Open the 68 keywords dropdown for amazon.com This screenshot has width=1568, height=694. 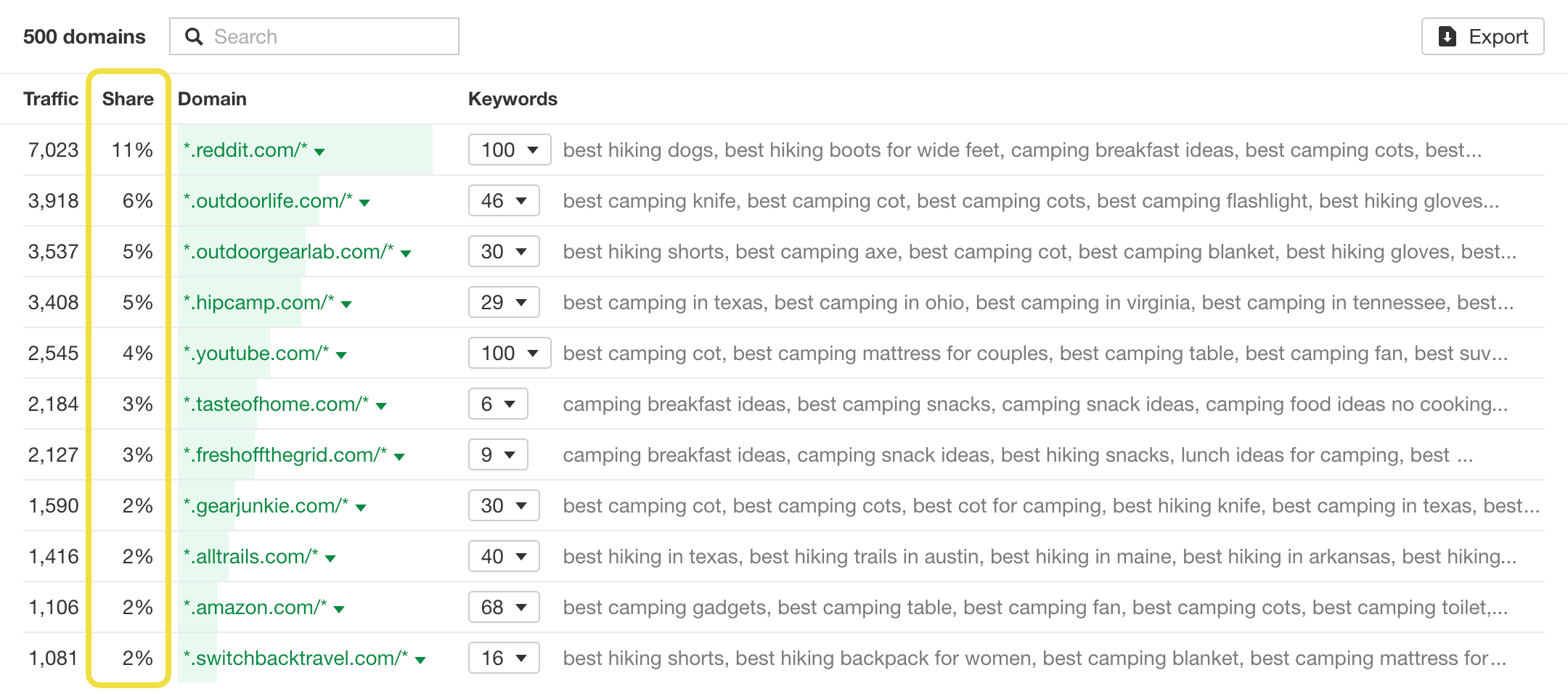click(504, 607)
